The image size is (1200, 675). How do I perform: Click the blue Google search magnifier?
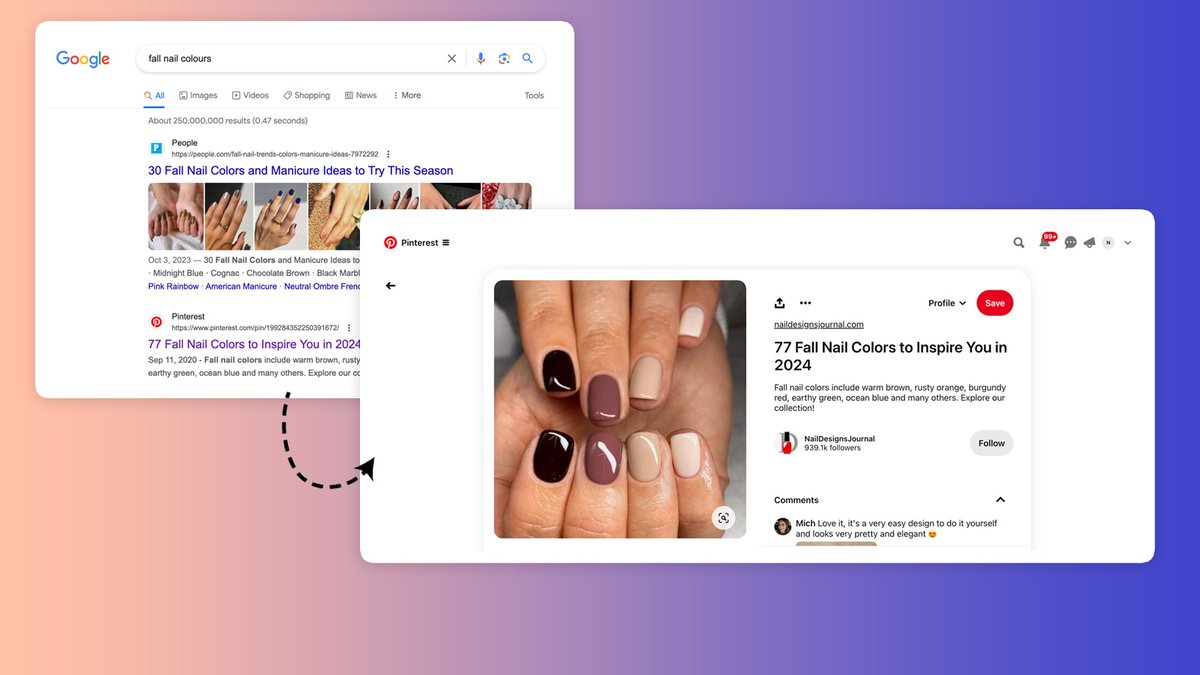coord(528,59)
